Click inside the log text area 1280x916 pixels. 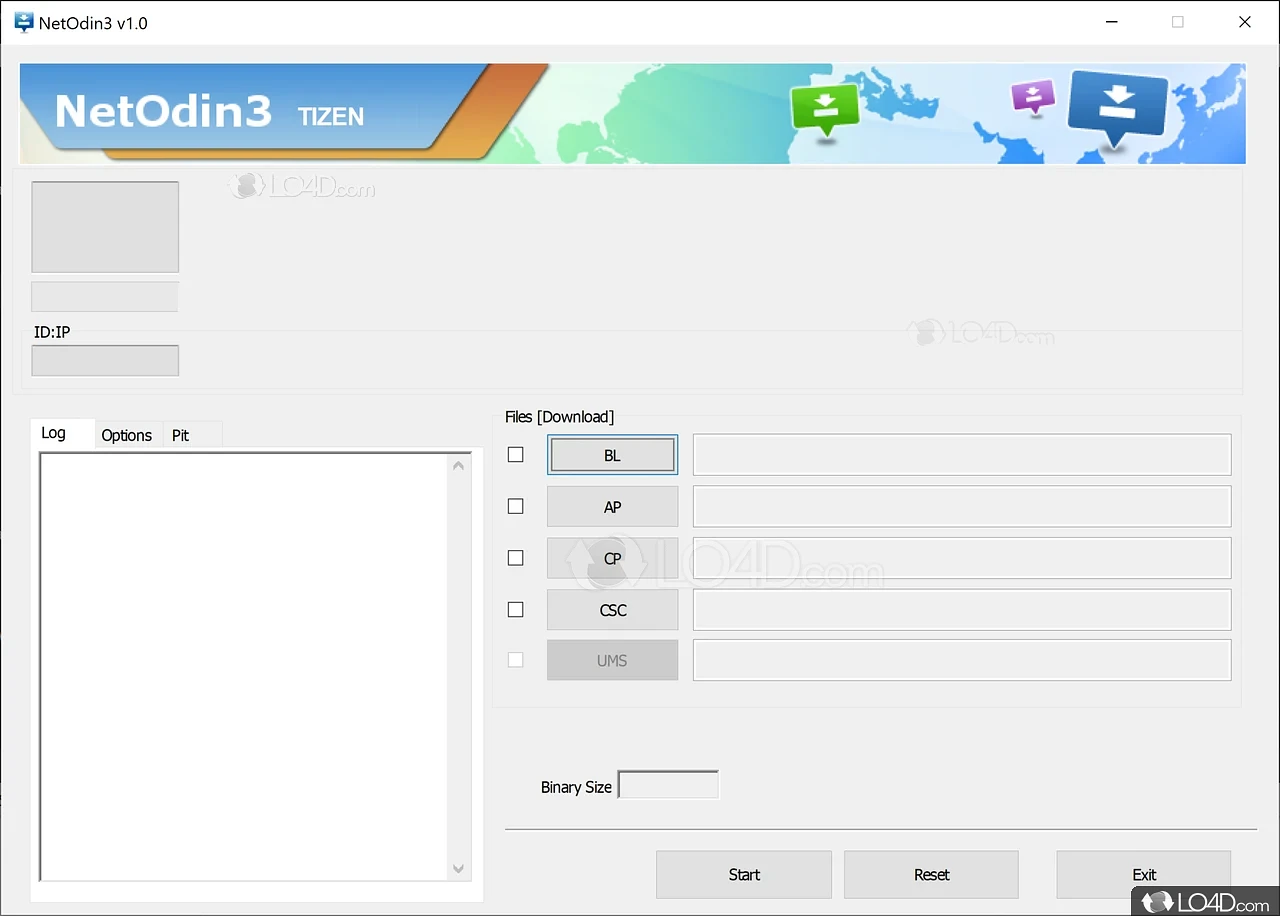(x=244, y=667)
